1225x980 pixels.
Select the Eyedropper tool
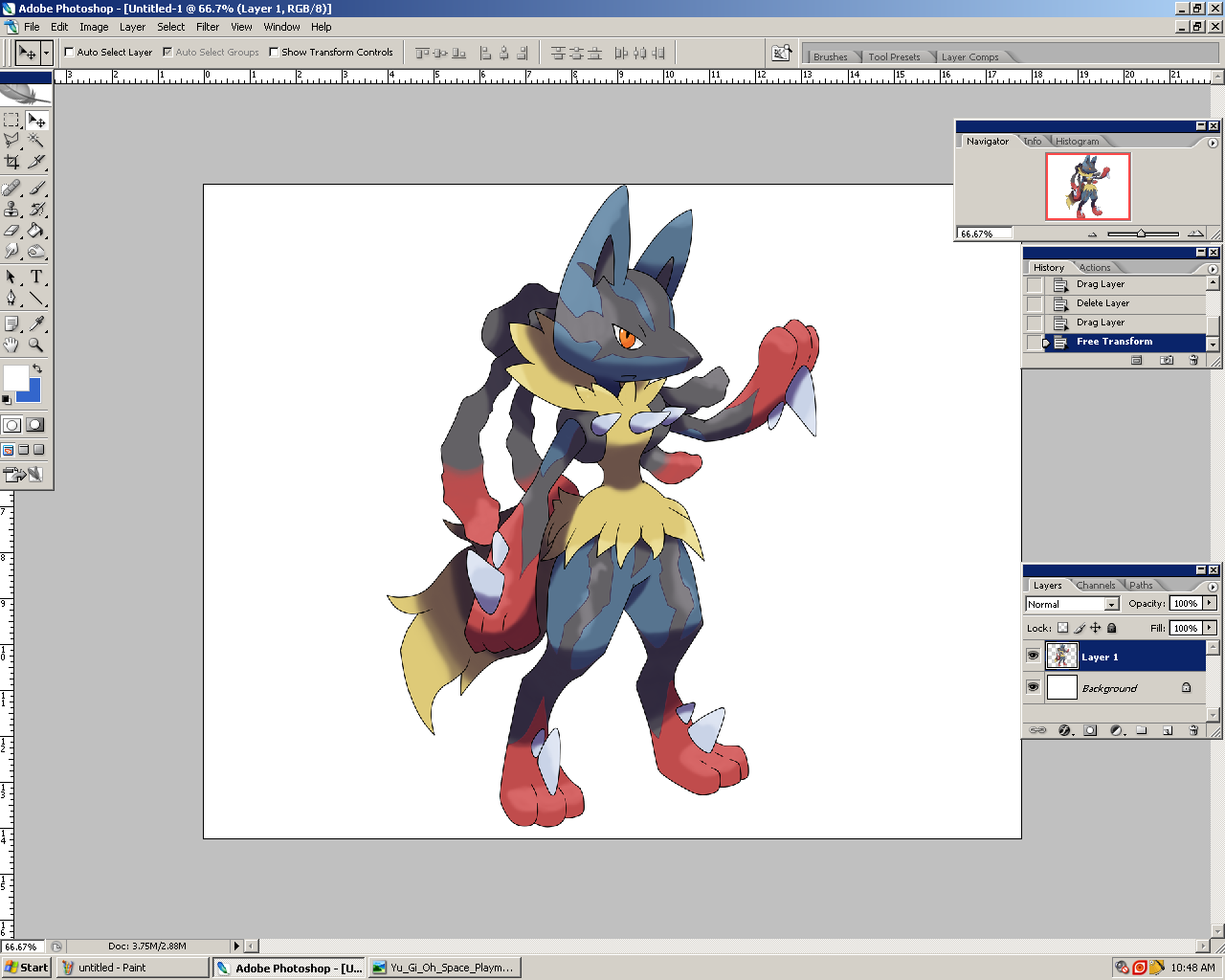pyautogui.click(x=36, y=324)
